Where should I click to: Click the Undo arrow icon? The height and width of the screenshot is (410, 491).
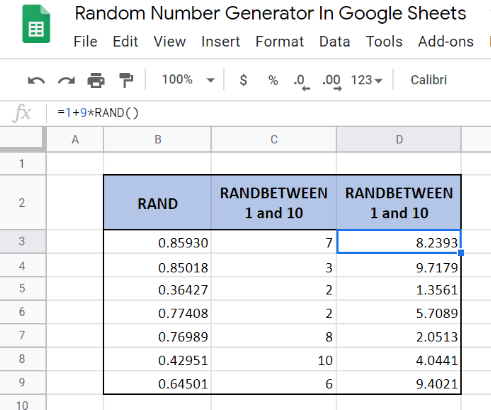36,81
